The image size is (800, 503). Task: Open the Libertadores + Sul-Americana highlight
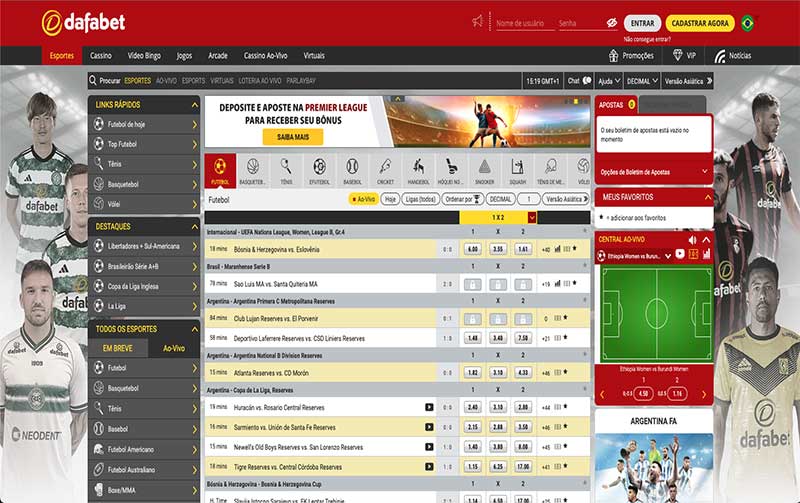point(144,246)
